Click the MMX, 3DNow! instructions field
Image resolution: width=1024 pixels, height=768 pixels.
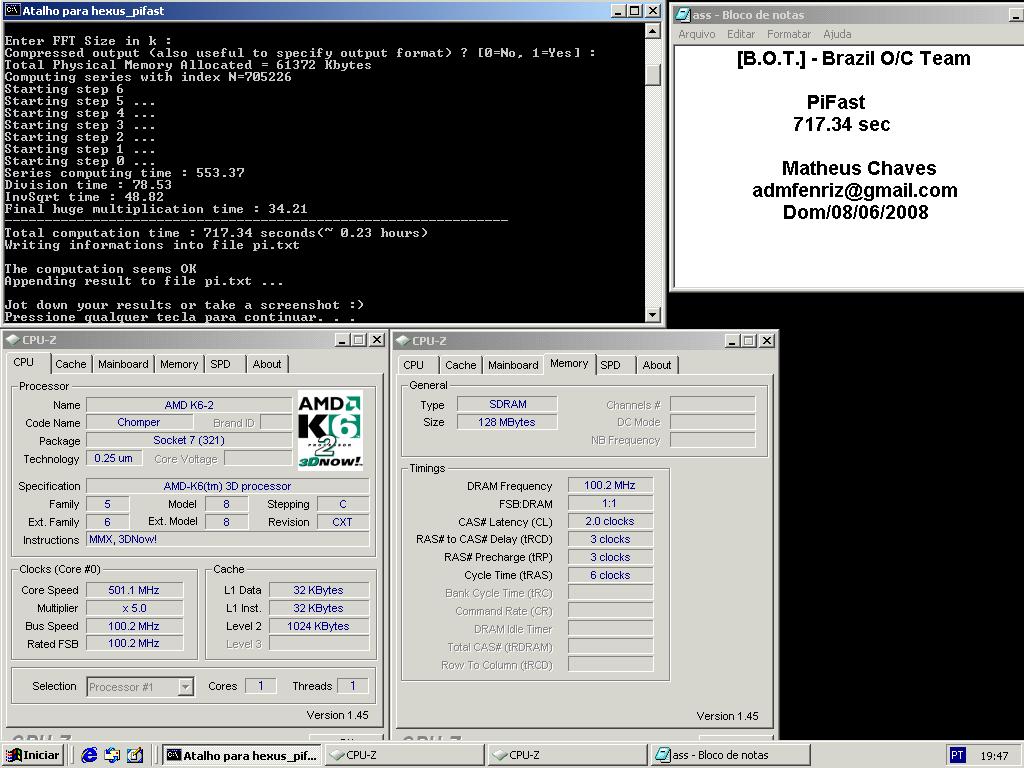228,539
